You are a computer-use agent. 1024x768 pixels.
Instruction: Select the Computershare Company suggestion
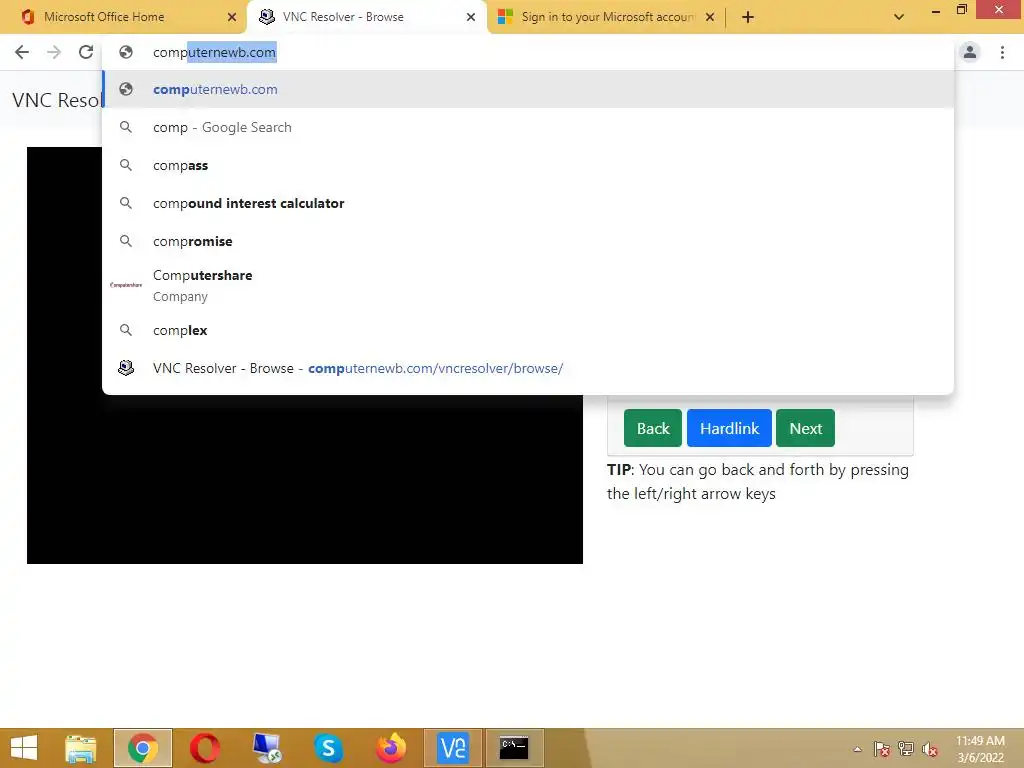point(528,285)
